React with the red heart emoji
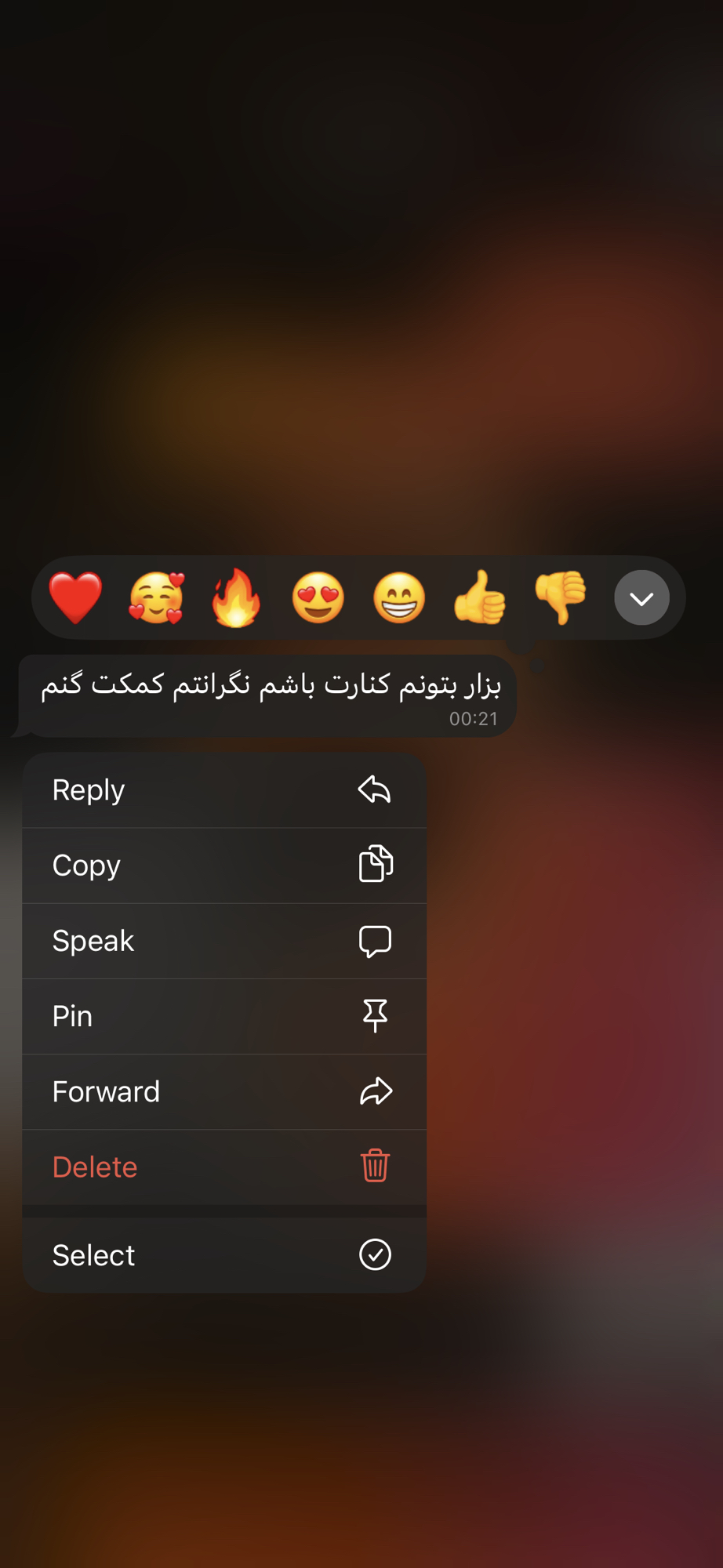 click(x=75, y=598)
